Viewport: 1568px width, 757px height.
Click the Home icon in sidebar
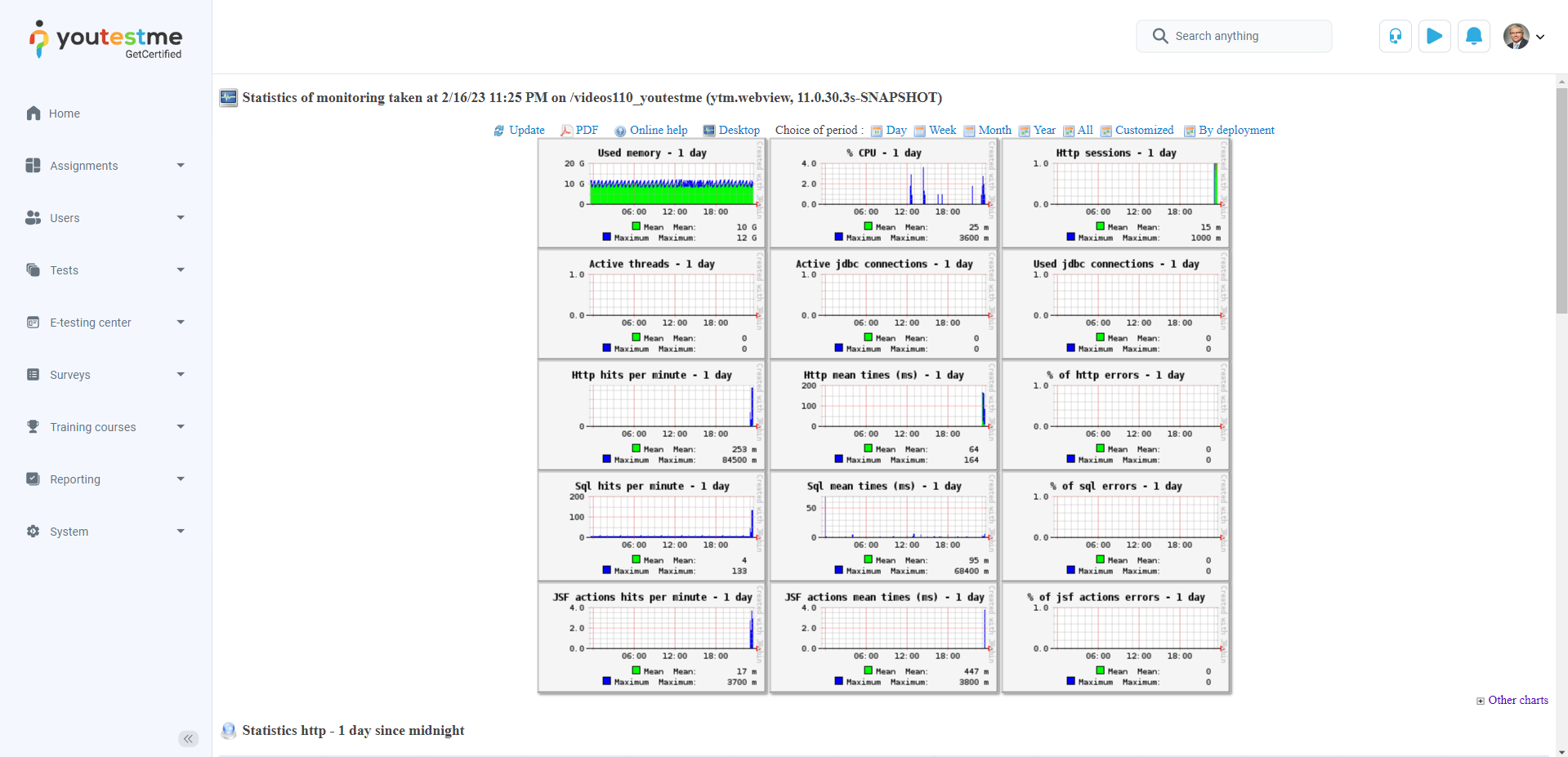[x=34, y=114]
